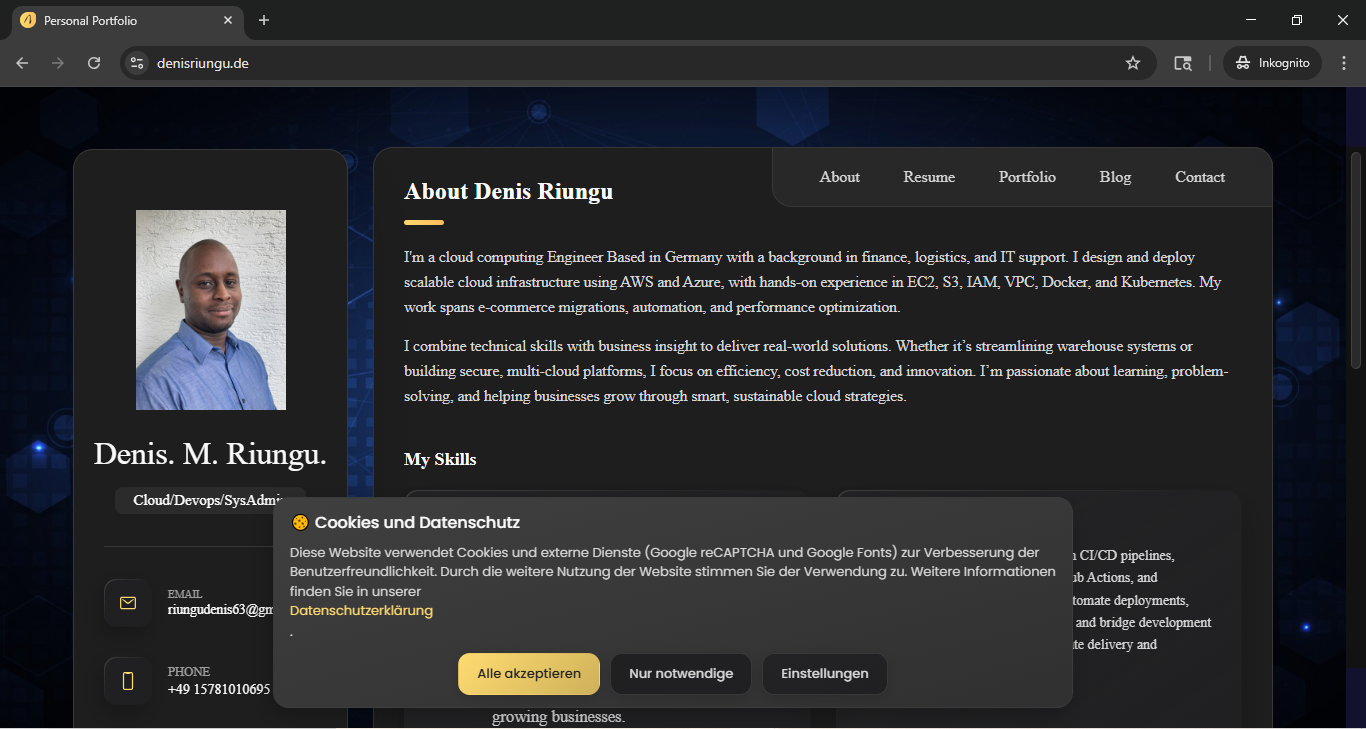Open cookie Einstellungen settings
Screen dimensions: 1366x729
[x=824, y=674]
